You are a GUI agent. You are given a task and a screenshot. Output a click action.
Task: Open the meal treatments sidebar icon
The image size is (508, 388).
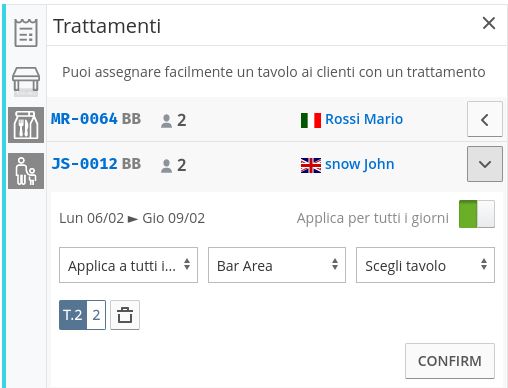26,125
